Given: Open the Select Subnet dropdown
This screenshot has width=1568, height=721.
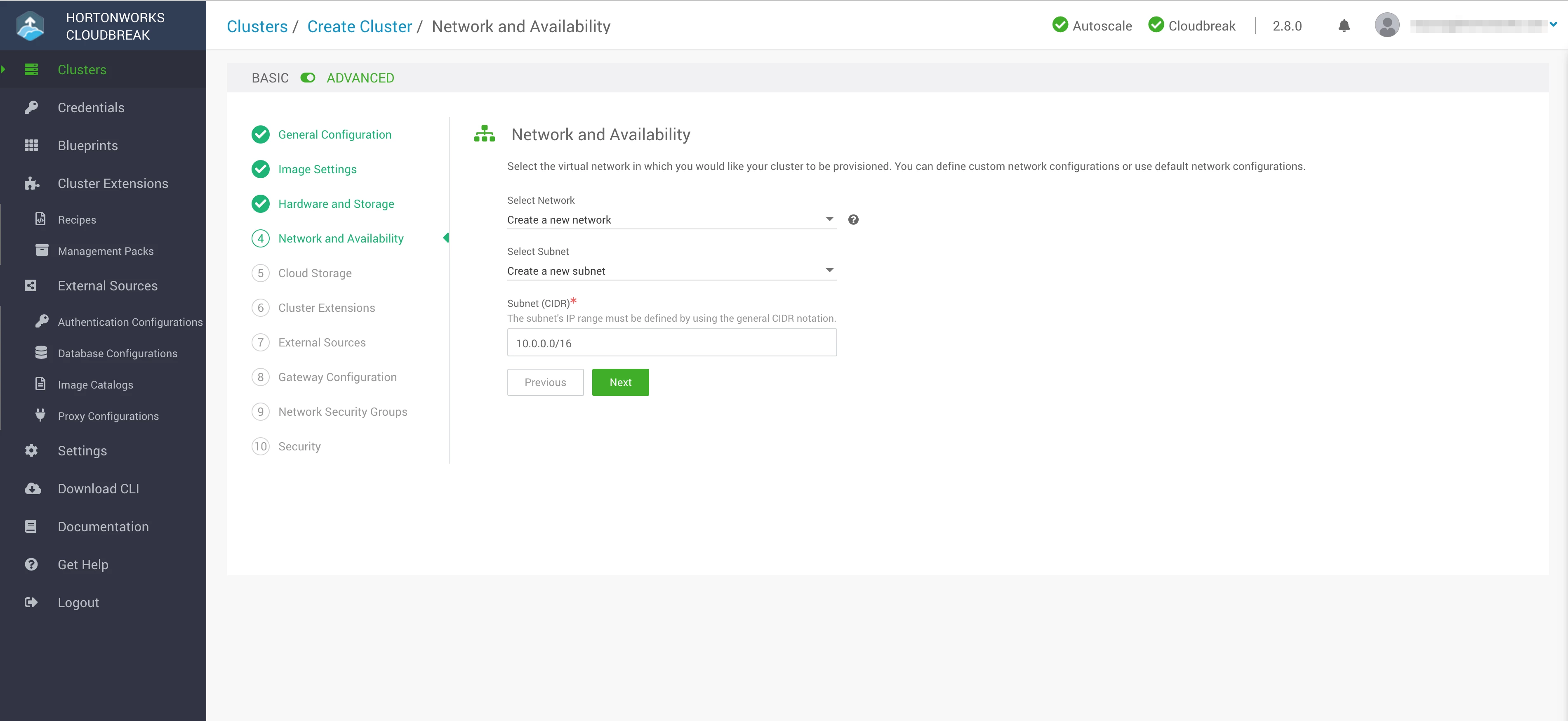Looking at the screenshot, I should point(671,271).
